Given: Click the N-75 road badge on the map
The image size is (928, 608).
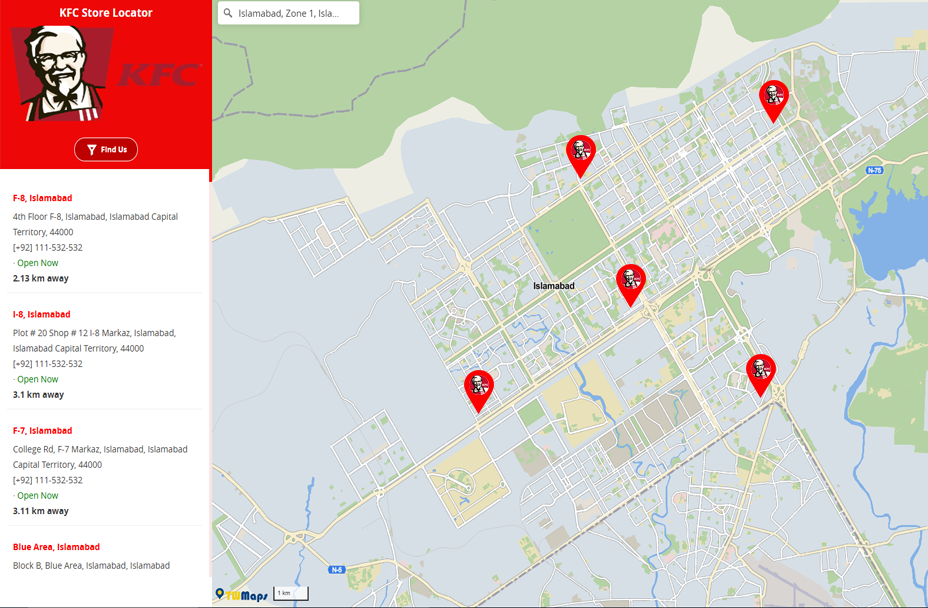Looking at the screenshot, I should (875, 171).
